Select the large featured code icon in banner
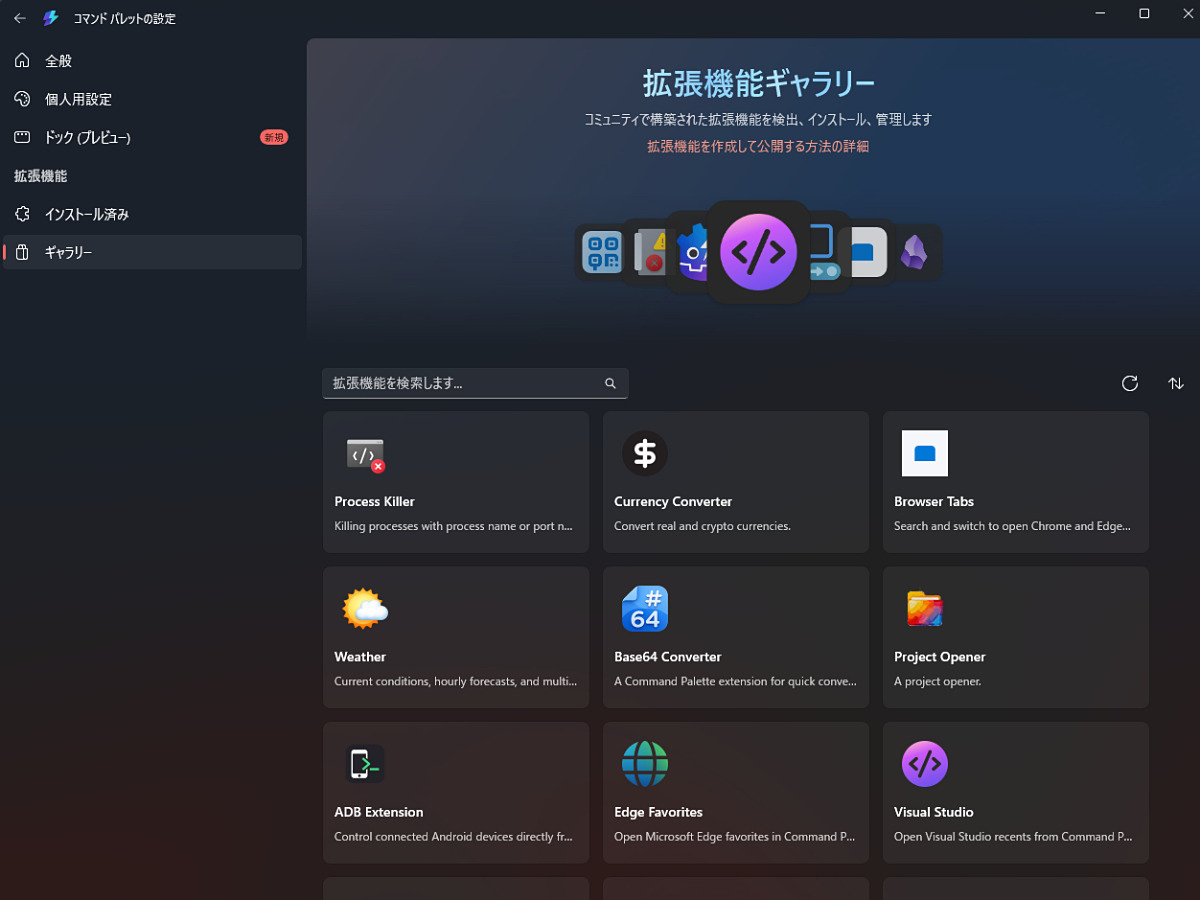The image size is (1200, 900). click(758, 252)
